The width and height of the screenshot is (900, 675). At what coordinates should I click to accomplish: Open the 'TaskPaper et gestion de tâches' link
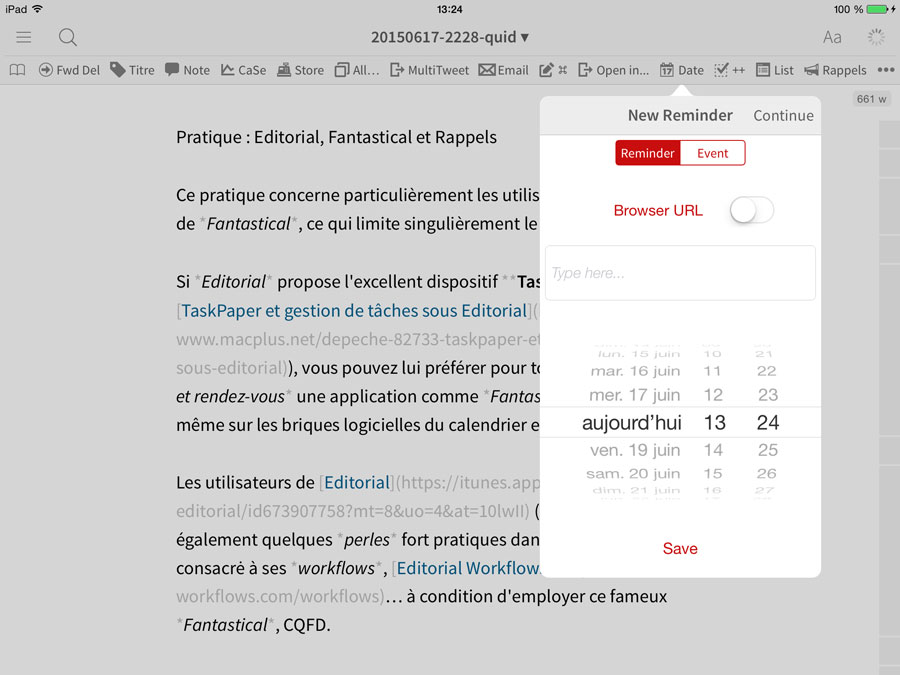tap(354, 311)
